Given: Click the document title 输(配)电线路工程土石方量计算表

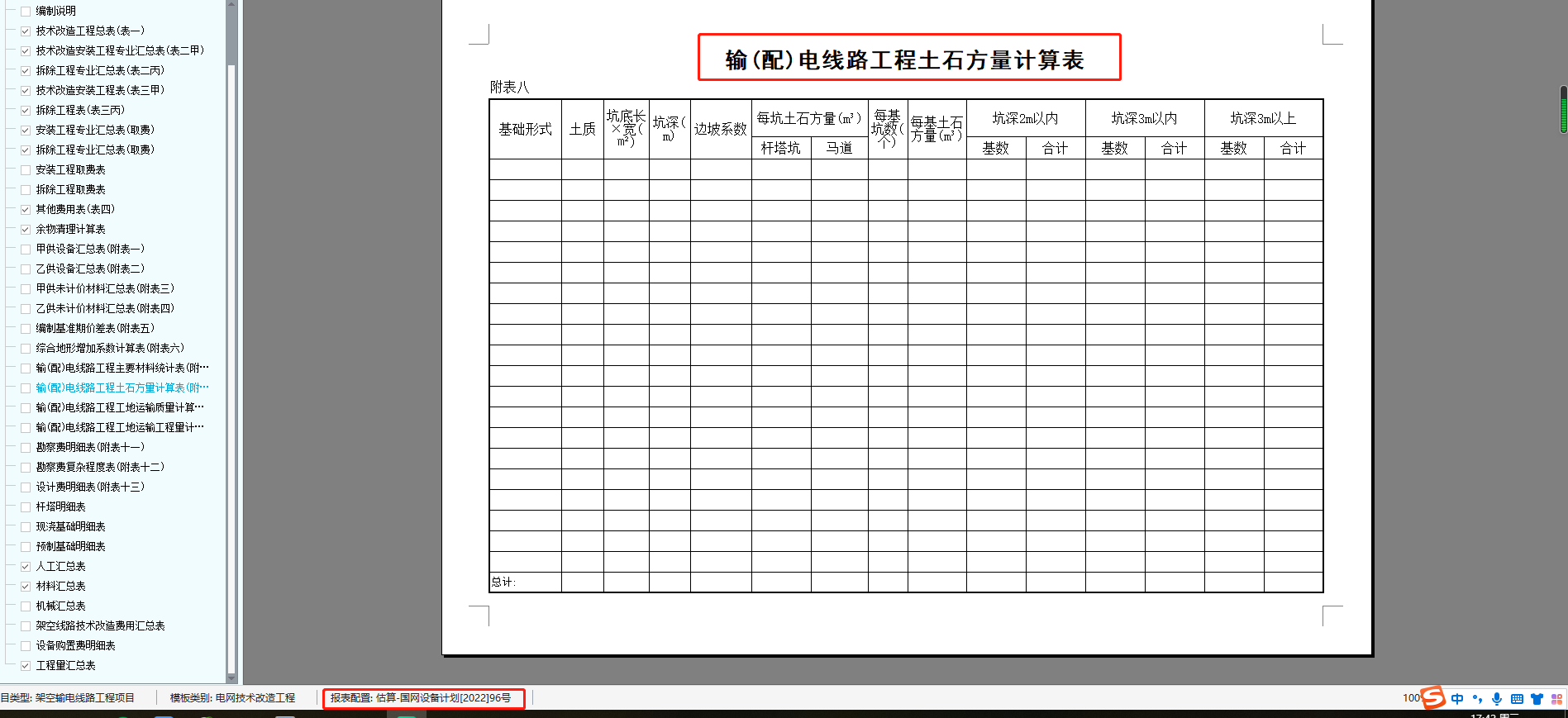Looking at the screenshot, I should pos(904,59).
